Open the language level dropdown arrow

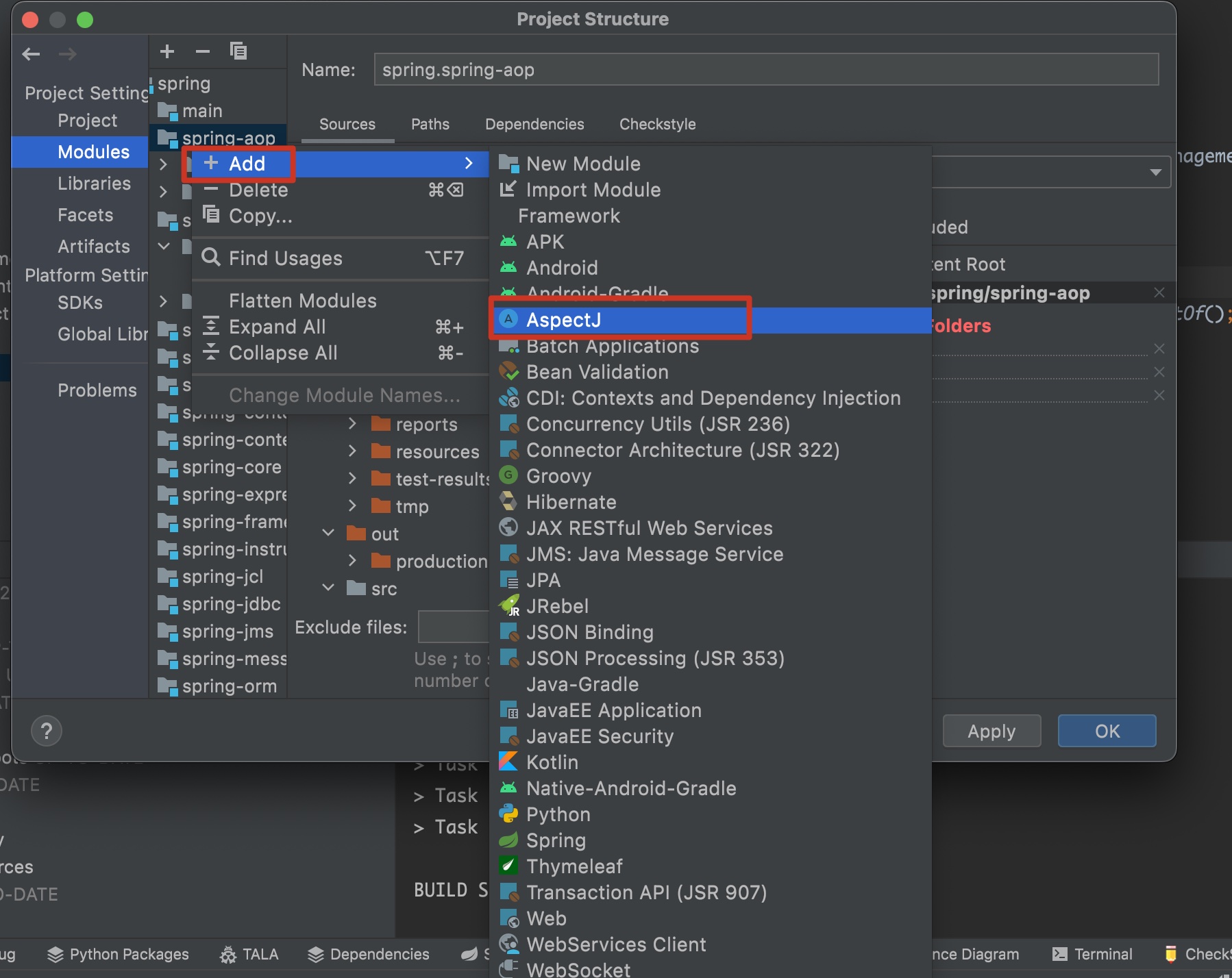[1155, 172]
